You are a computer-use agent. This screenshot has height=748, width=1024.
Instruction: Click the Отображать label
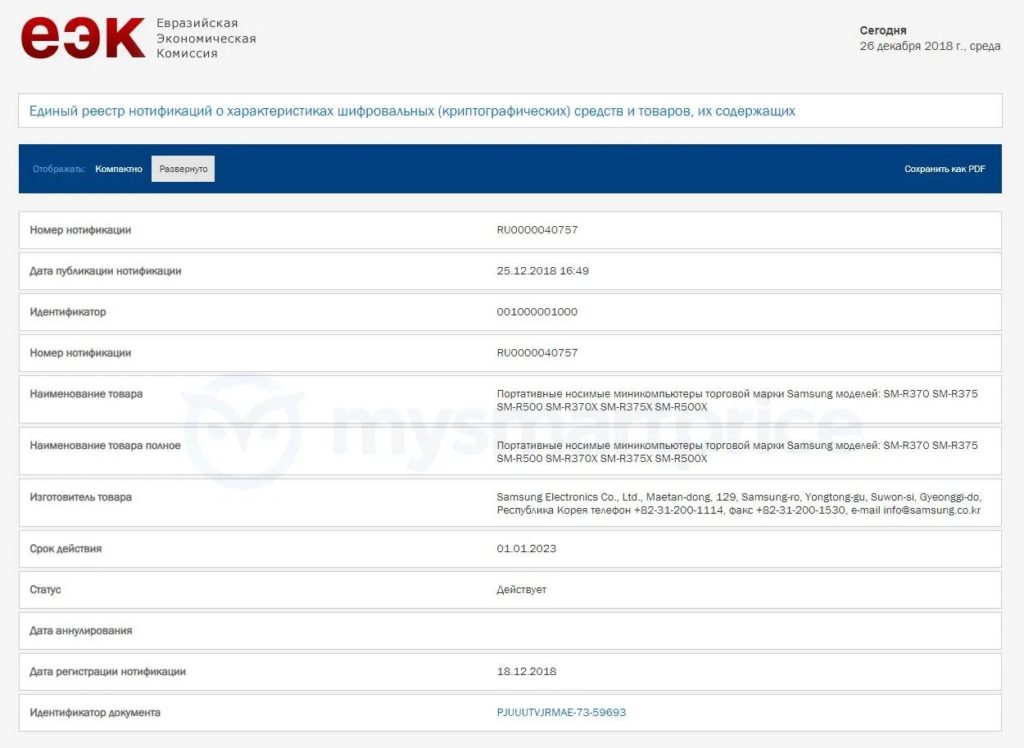(x=59, y=169)
